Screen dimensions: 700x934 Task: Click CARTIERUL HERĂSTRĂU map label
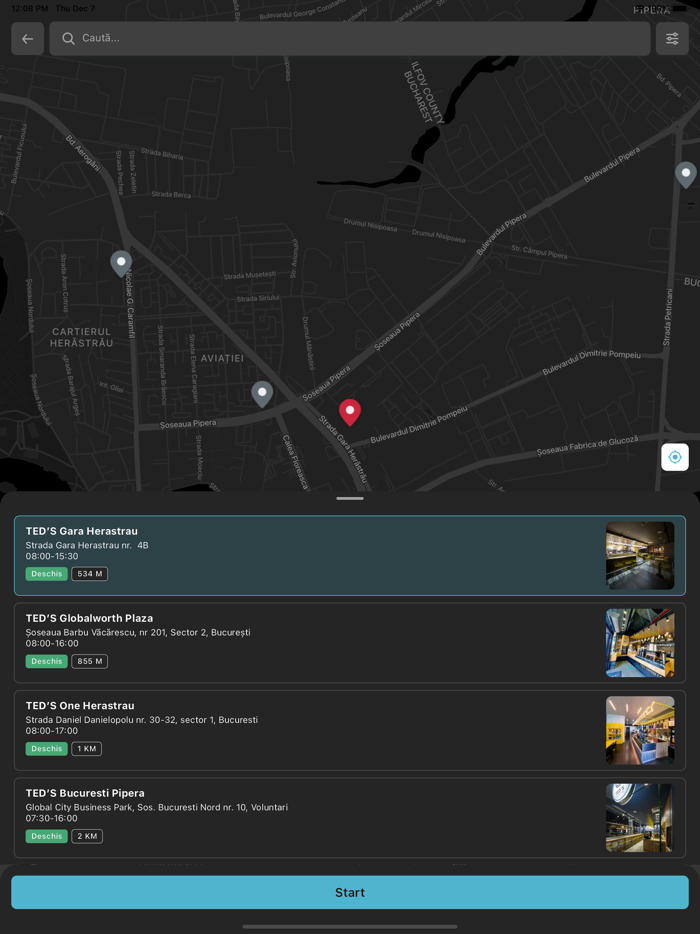(x=82, y=337)
